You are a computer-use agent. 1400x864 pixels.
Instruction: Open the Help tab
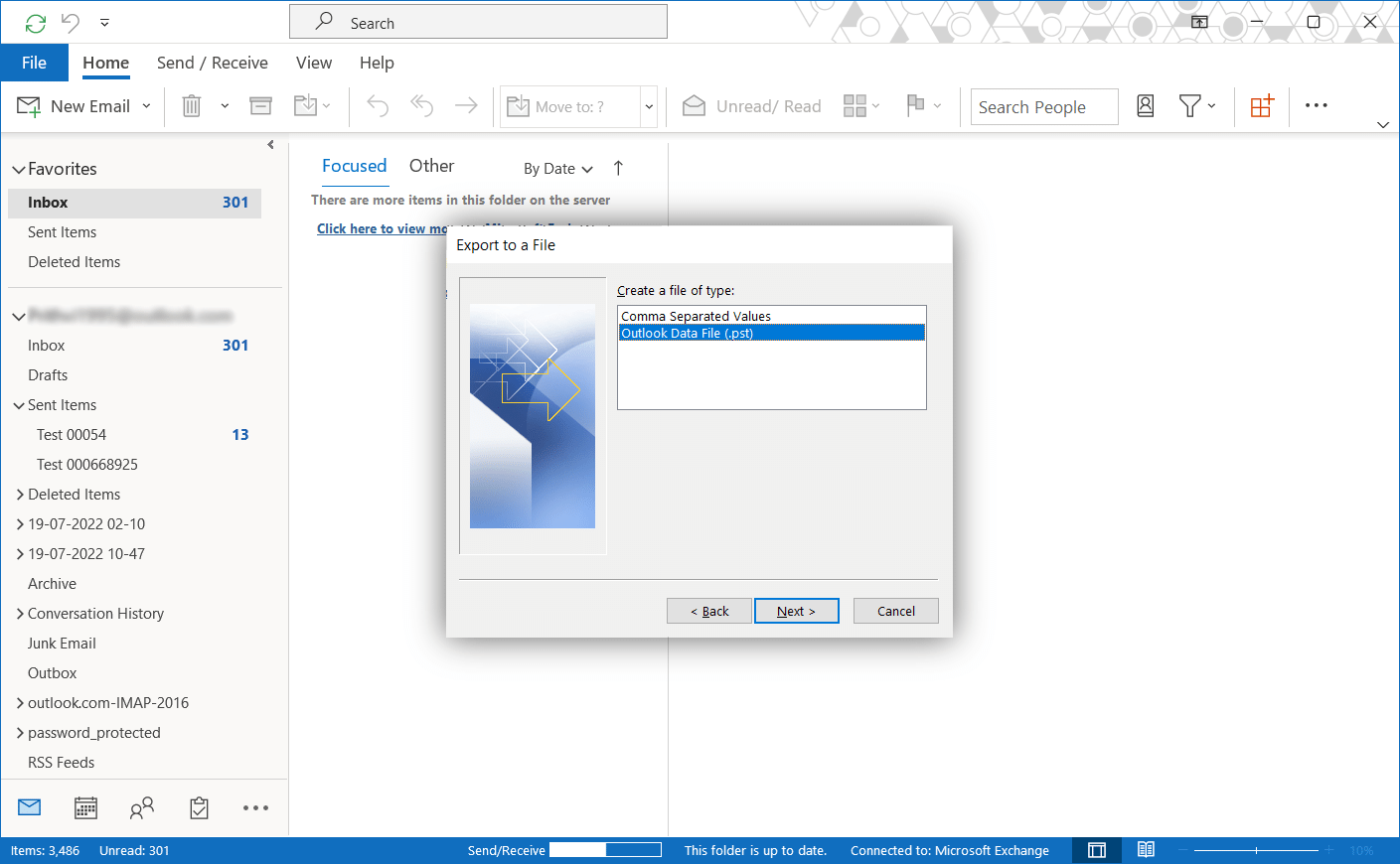click(377, 63)
